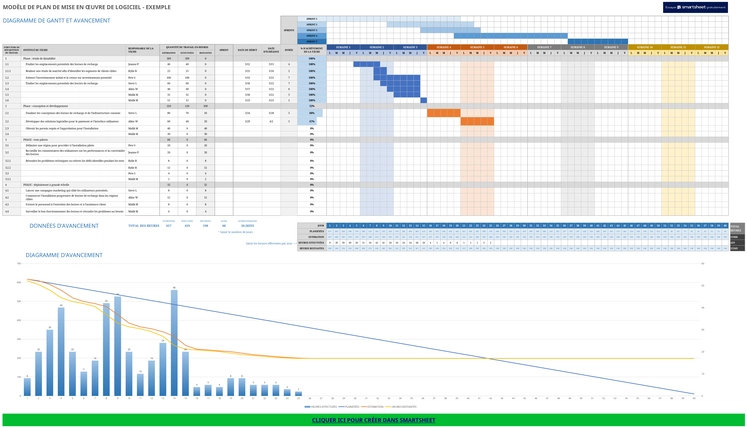Select the 'Diagramme d'avancement' chart title
Screen dimensions: 747x428
64,255
